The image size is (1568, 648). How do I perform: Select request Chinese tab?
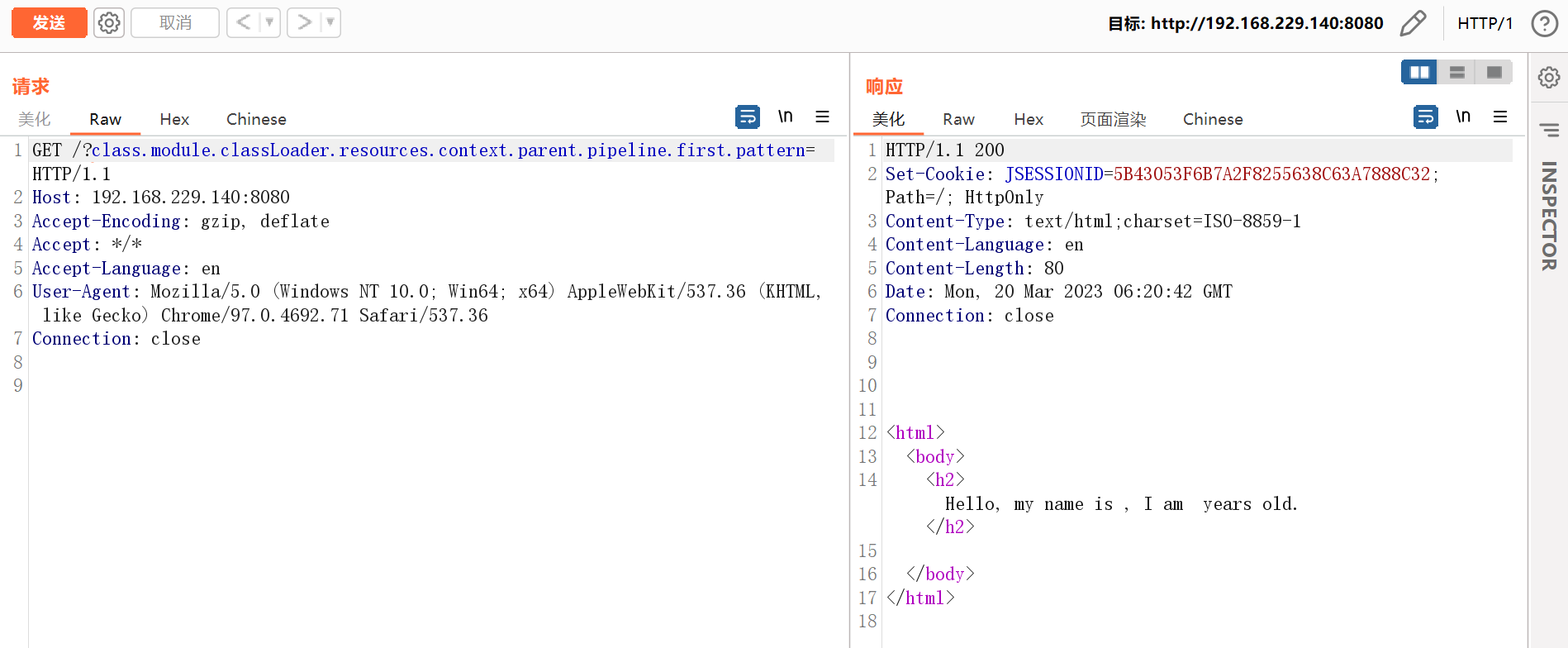click(256, 119)
